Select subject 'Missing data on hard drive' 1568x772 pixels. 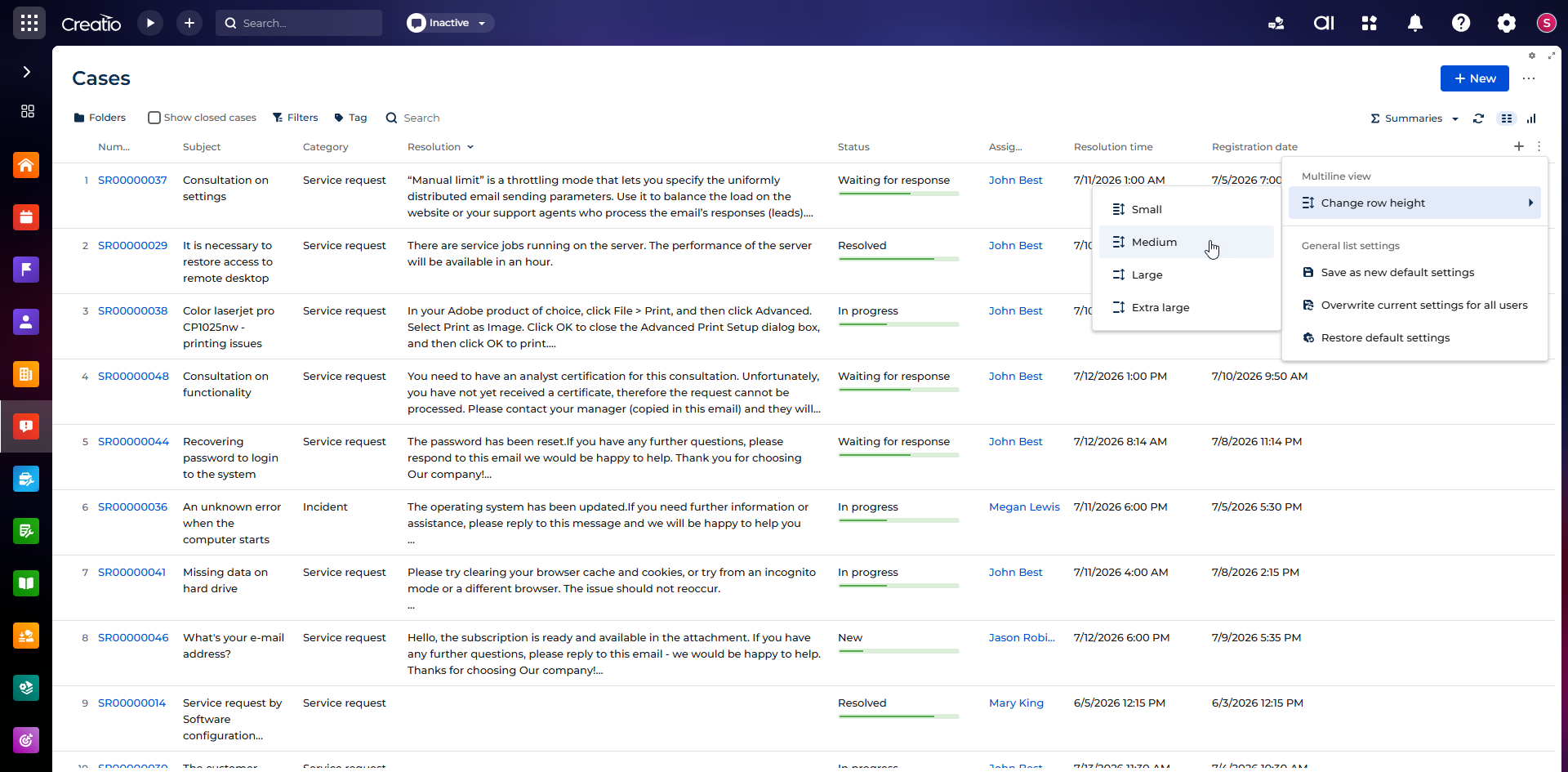click(x=225, y=580)
